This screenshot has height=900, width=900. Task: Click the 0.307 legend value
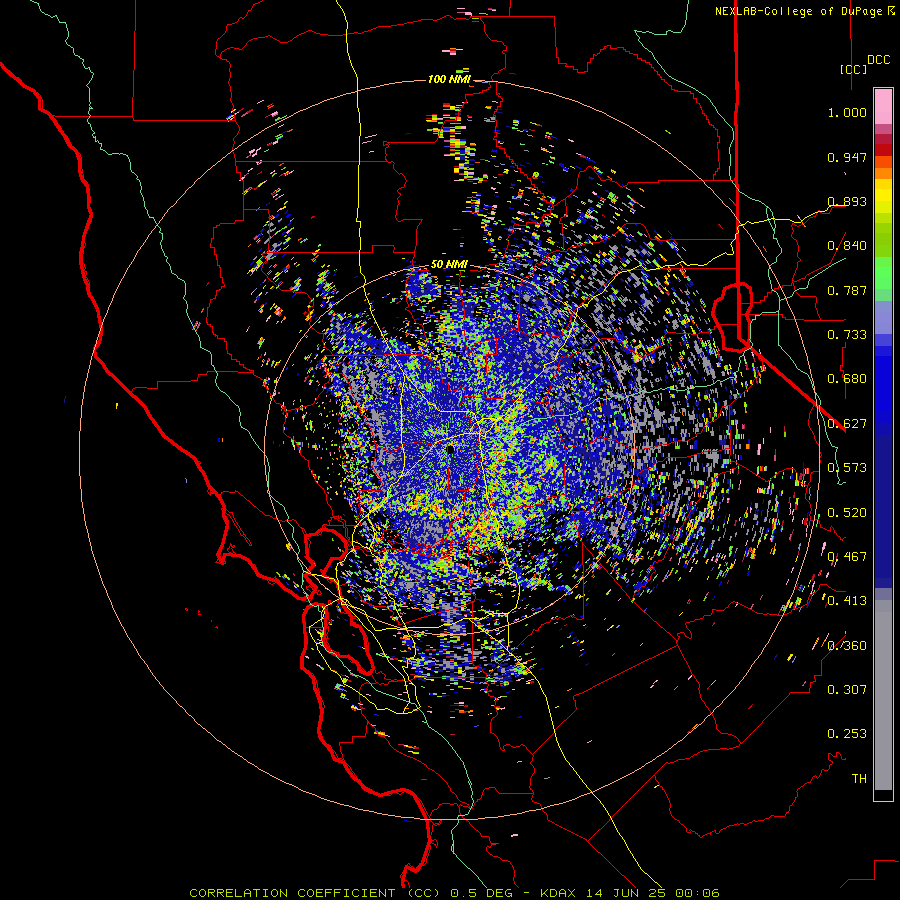click(x=847, y=689)
